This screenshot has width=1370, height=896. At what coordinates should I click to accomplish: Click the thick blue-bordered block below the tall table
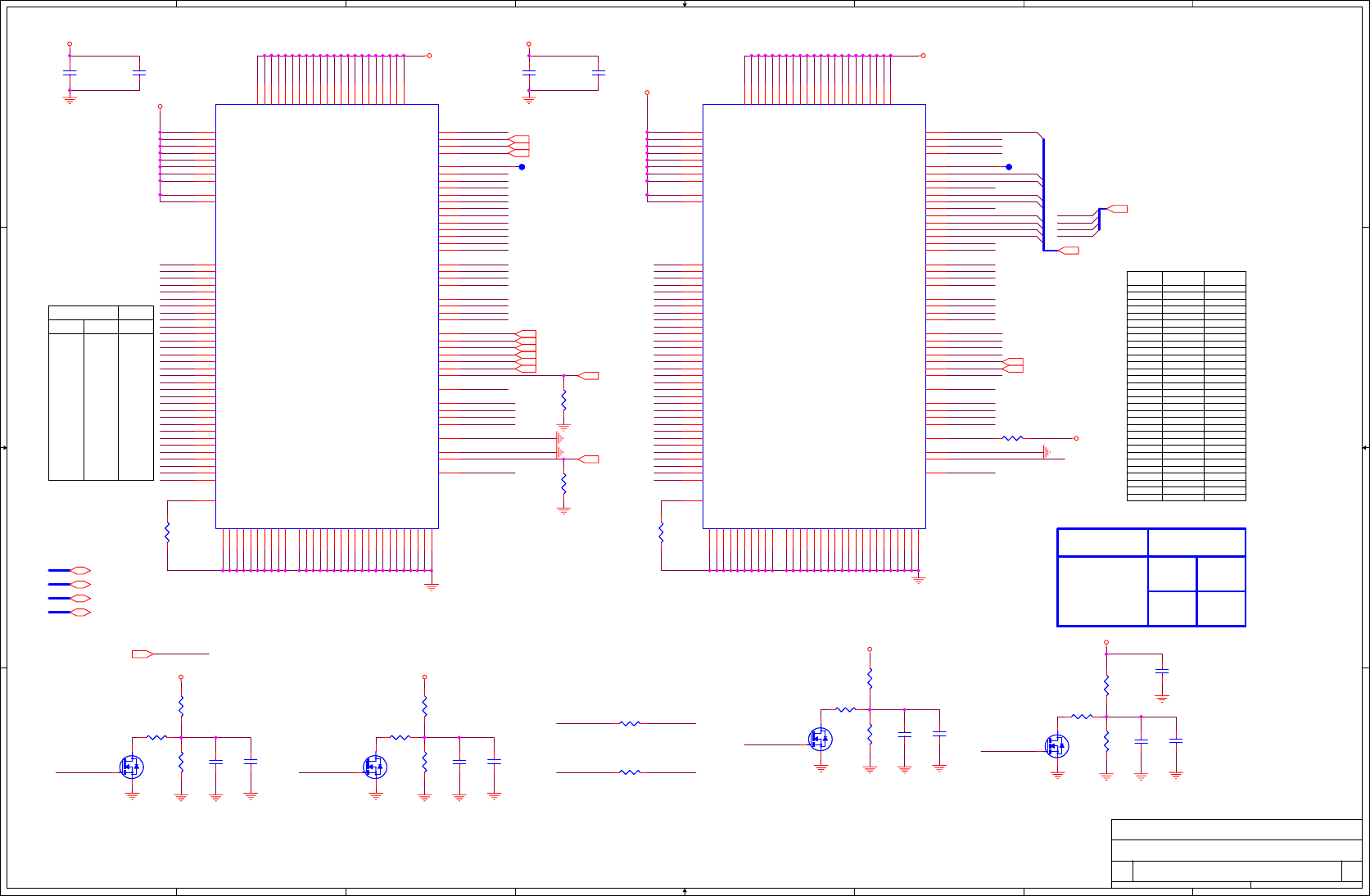pyautogui.click(x=1151, y=577)
